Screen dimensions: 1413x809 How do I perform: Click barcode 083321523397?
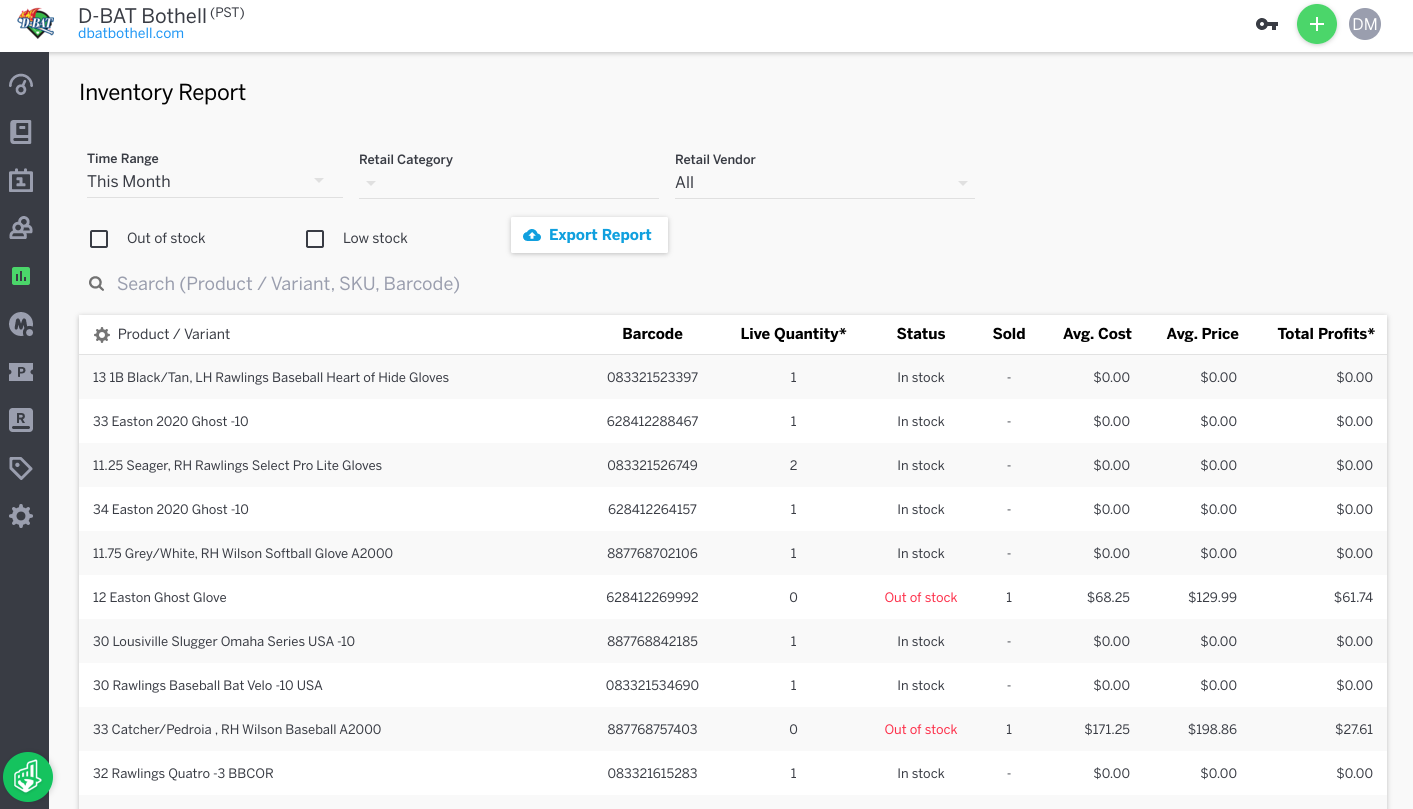[x=652, y=378]
